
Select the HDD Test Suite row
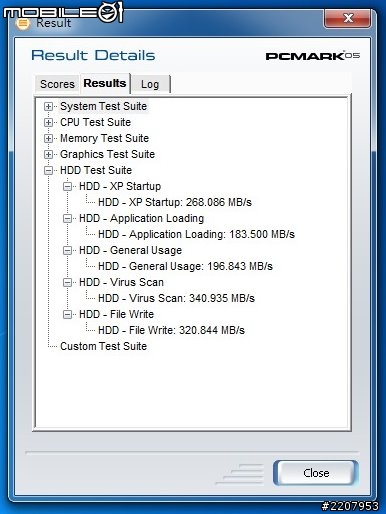(x=96, y=170)
